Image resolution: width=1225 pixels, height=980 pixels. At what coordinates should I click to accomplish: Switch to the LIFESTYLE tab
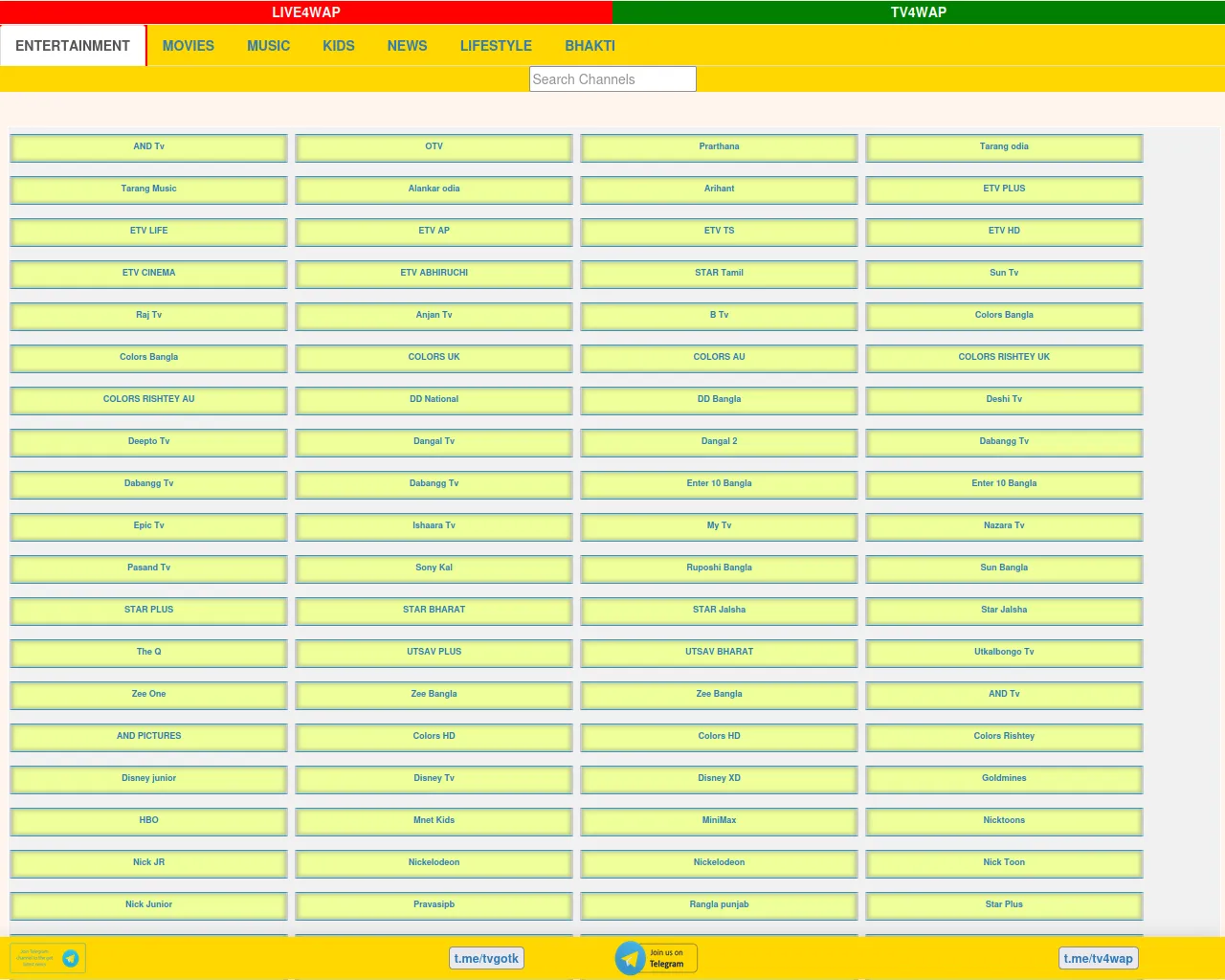tap(496, 46)
